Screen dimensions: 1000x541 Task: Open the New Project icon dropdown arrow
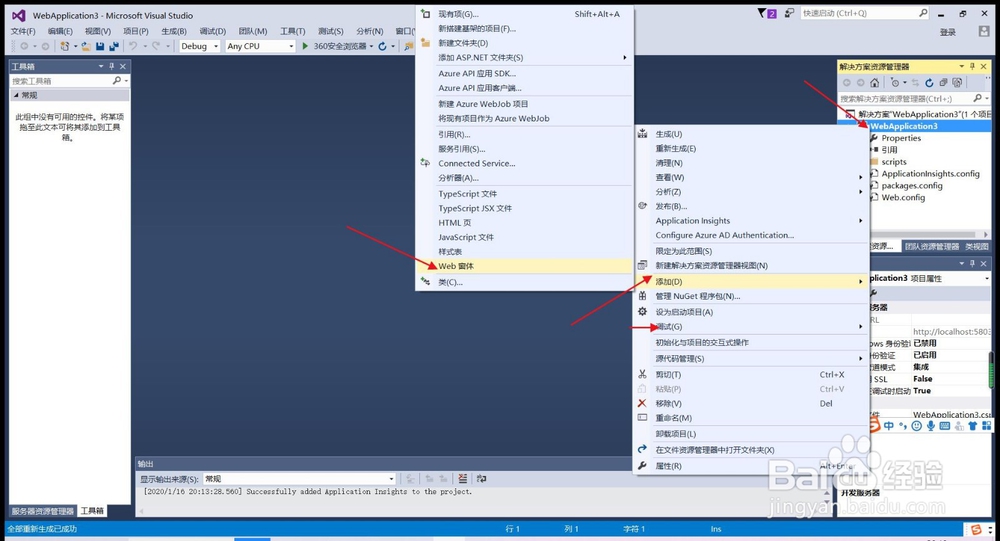[x=75, y=46]
